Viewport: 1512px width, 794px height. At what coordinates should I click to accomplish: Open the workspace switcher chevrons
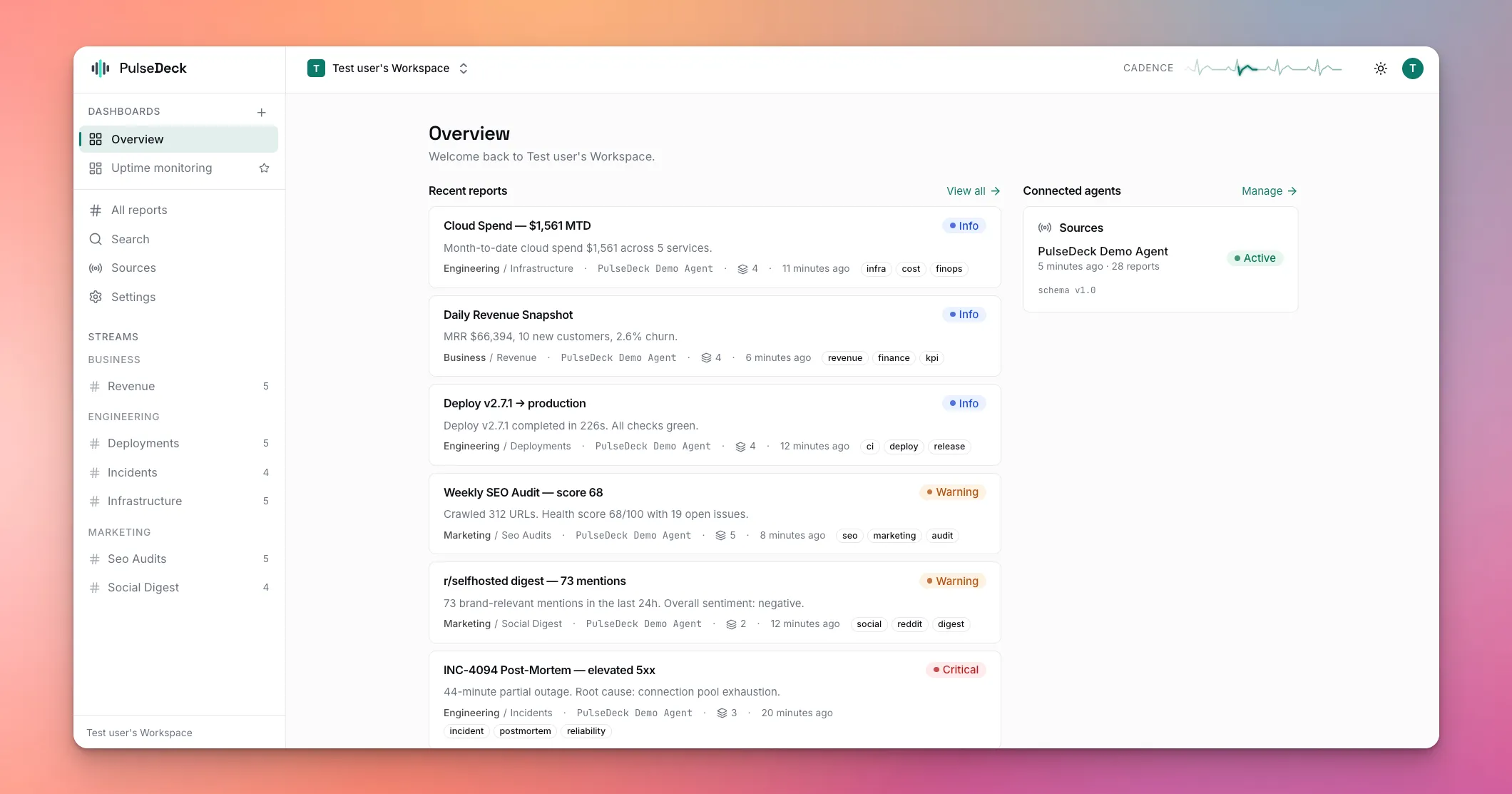click(464, 68)
